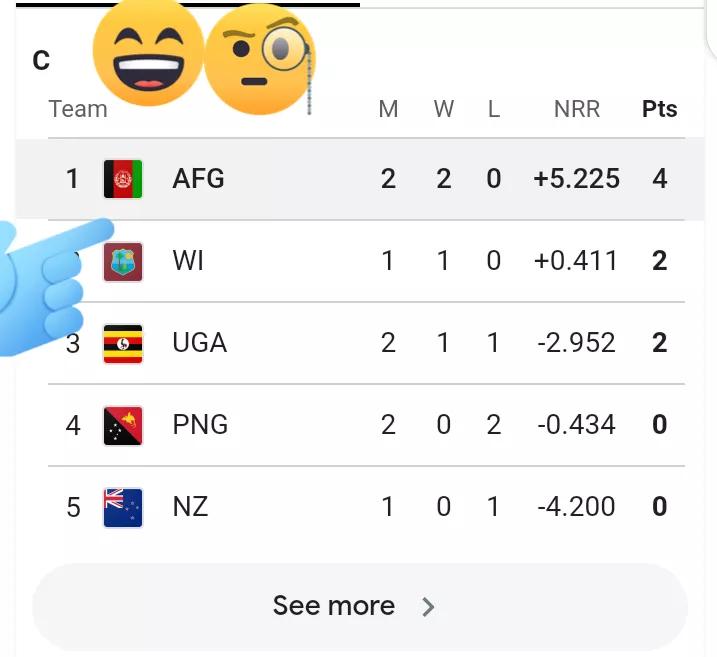This screenshot has width=717, height=657.
Task: Click the laughing face emoji sticker
Action: (x=148, y=55)
